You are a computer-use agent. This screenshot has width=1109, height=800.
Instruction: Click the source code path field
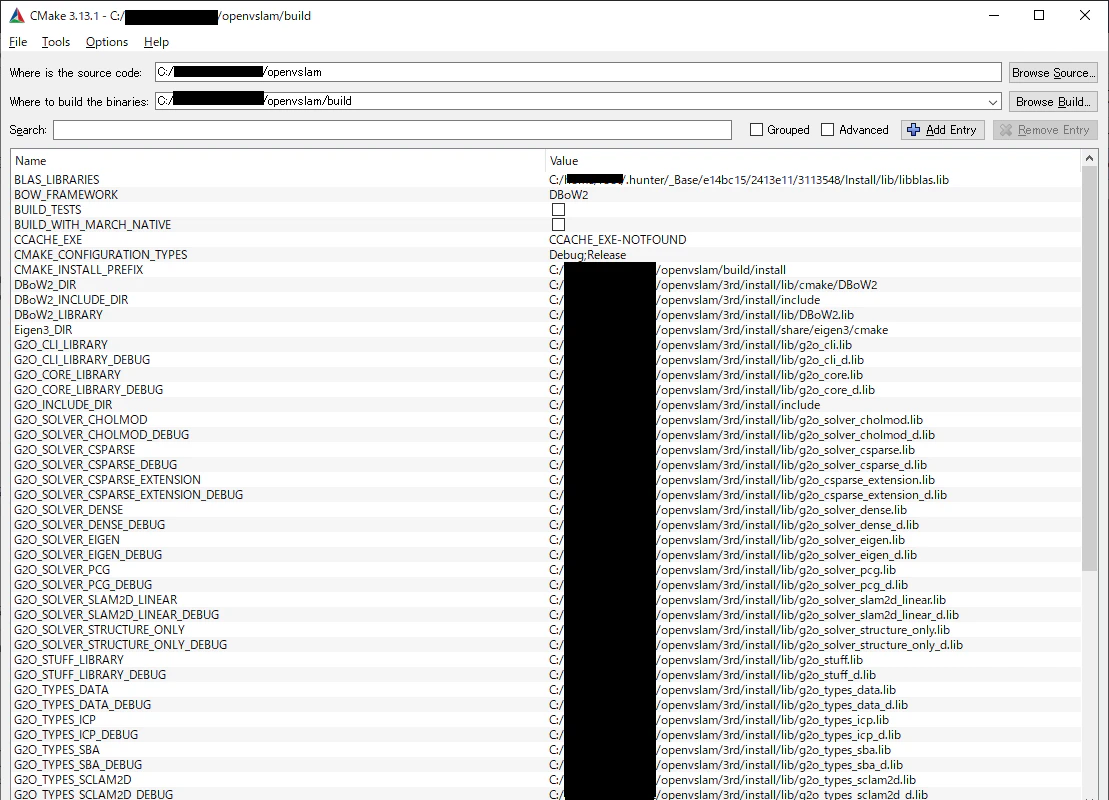click(x=578, y=72)
